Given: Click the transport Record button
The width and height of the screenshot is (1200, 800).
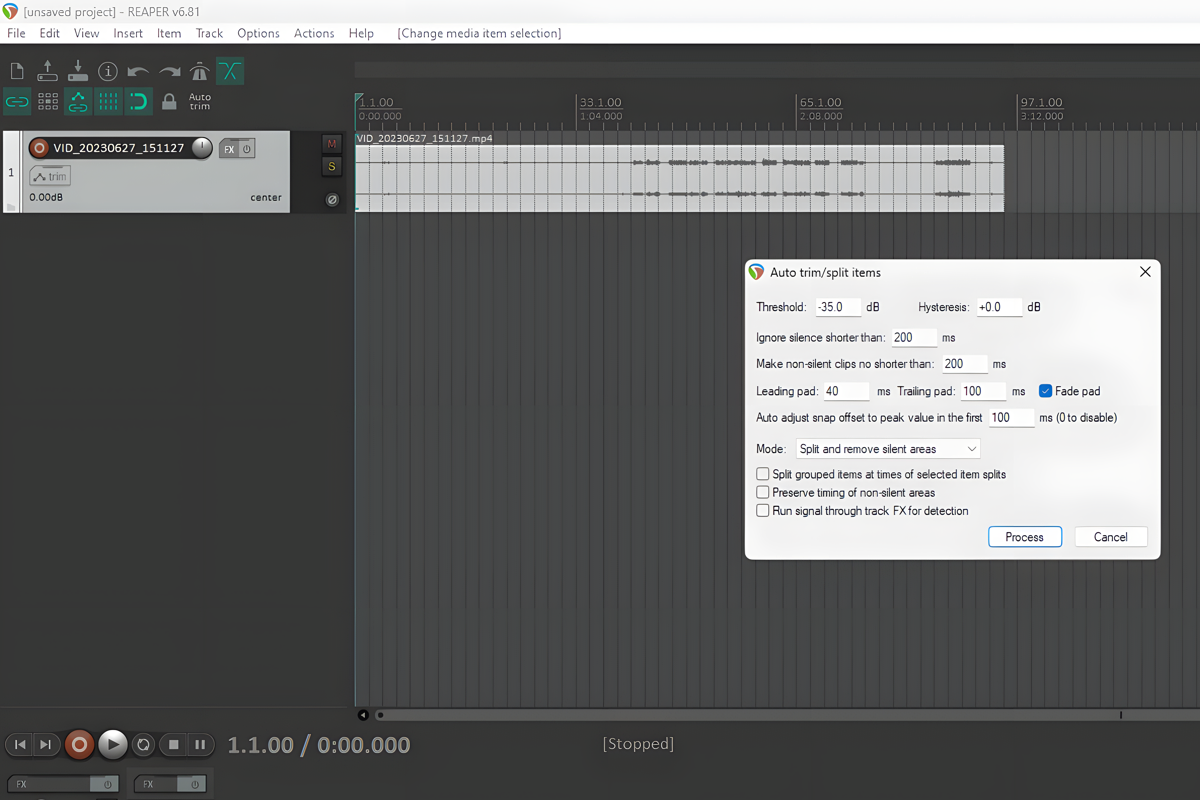Looking at the screenshot, I should (x=79, y=744).
